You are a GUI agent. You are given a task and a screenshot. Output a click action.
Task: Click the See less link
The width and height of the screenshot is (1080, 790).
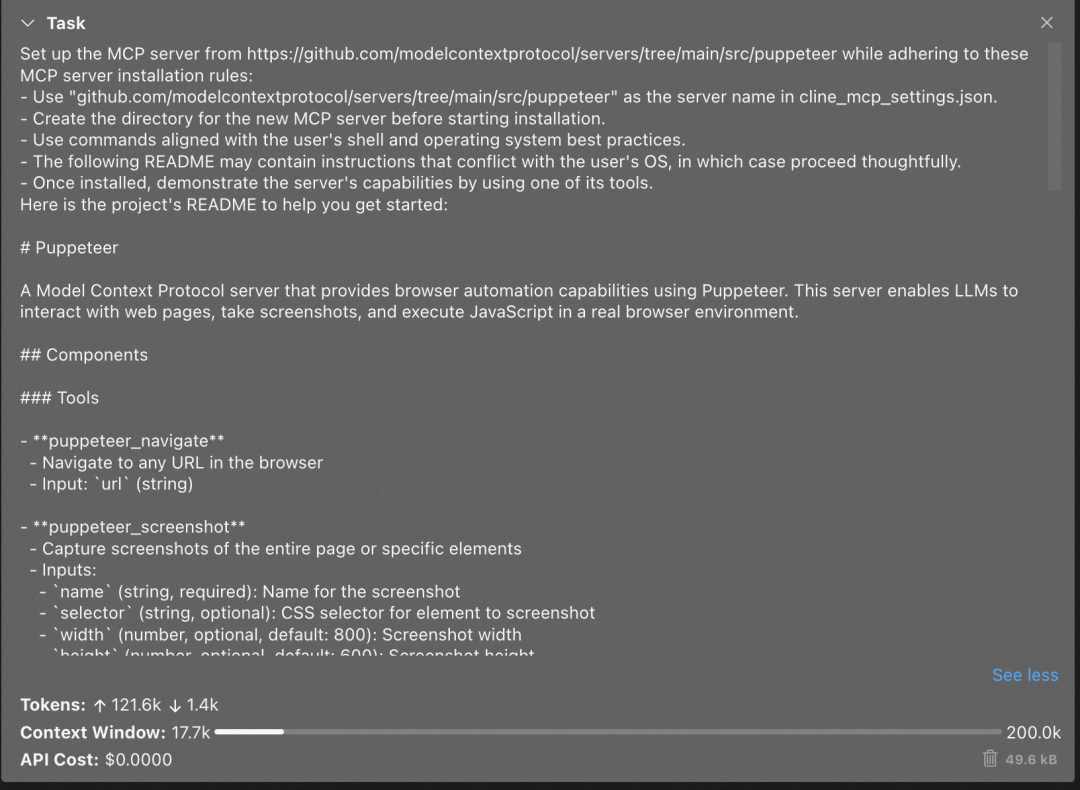[1025, 675]
